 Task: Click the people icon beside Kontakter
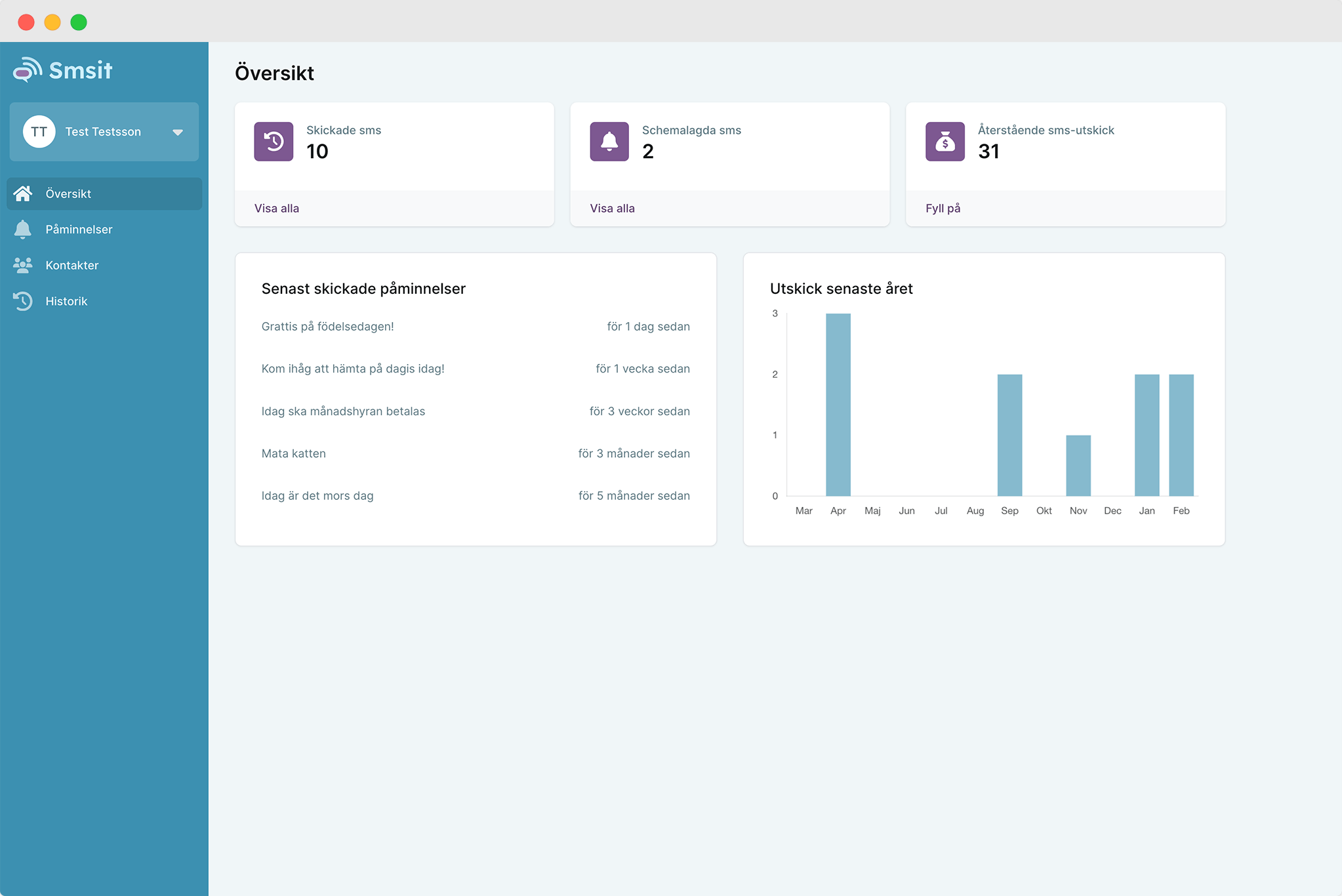(23, 265)
